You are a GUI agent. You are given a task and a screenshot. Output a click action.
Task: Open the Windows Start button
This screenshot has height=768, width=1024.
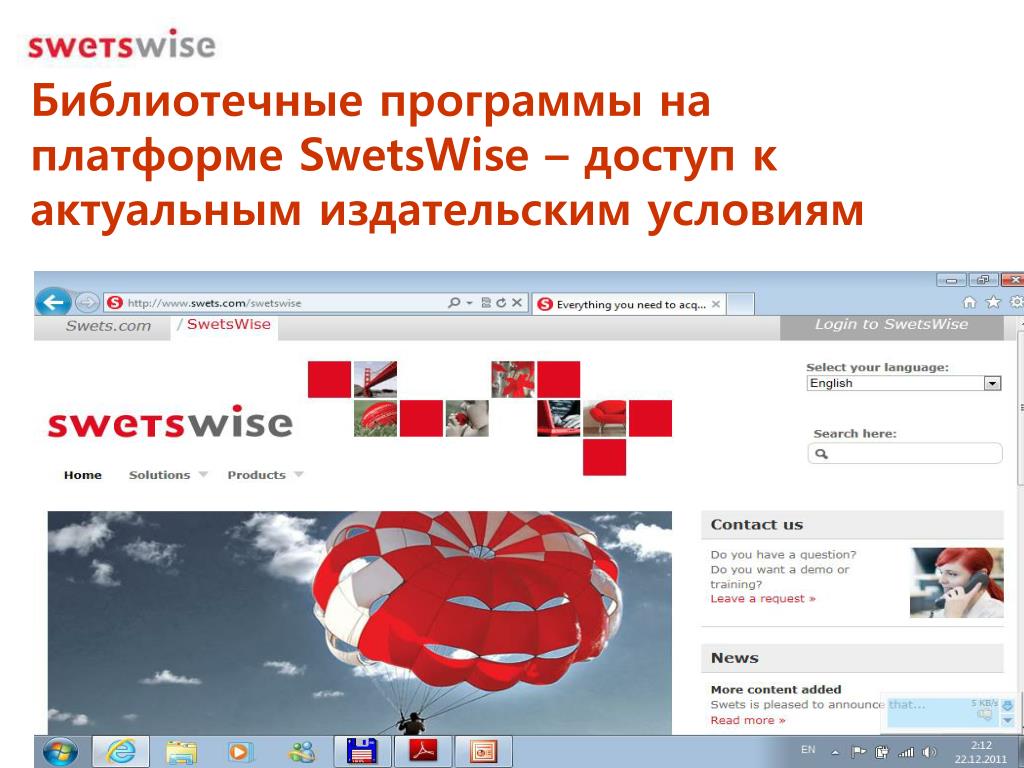coord(60,752)
